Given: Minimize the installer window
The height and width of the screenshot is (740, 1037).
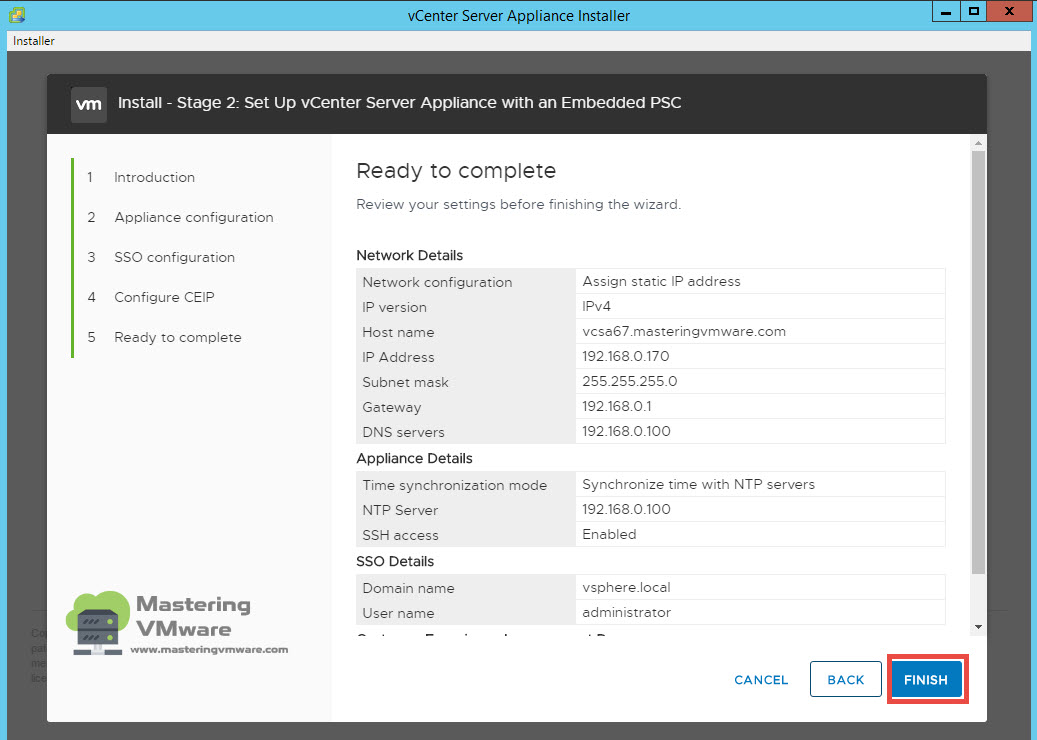Looking at the screenshot, I should coord(946,12).
